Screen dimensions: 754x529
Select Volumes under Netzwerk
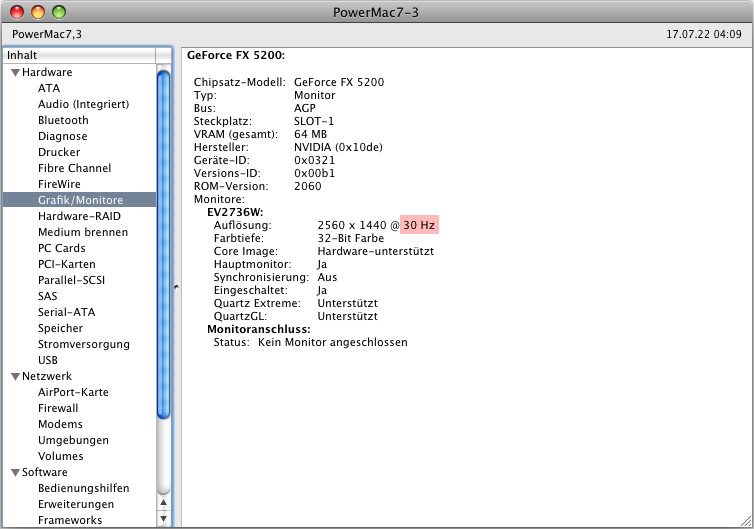pyautogui.click(x=61, y=456)
